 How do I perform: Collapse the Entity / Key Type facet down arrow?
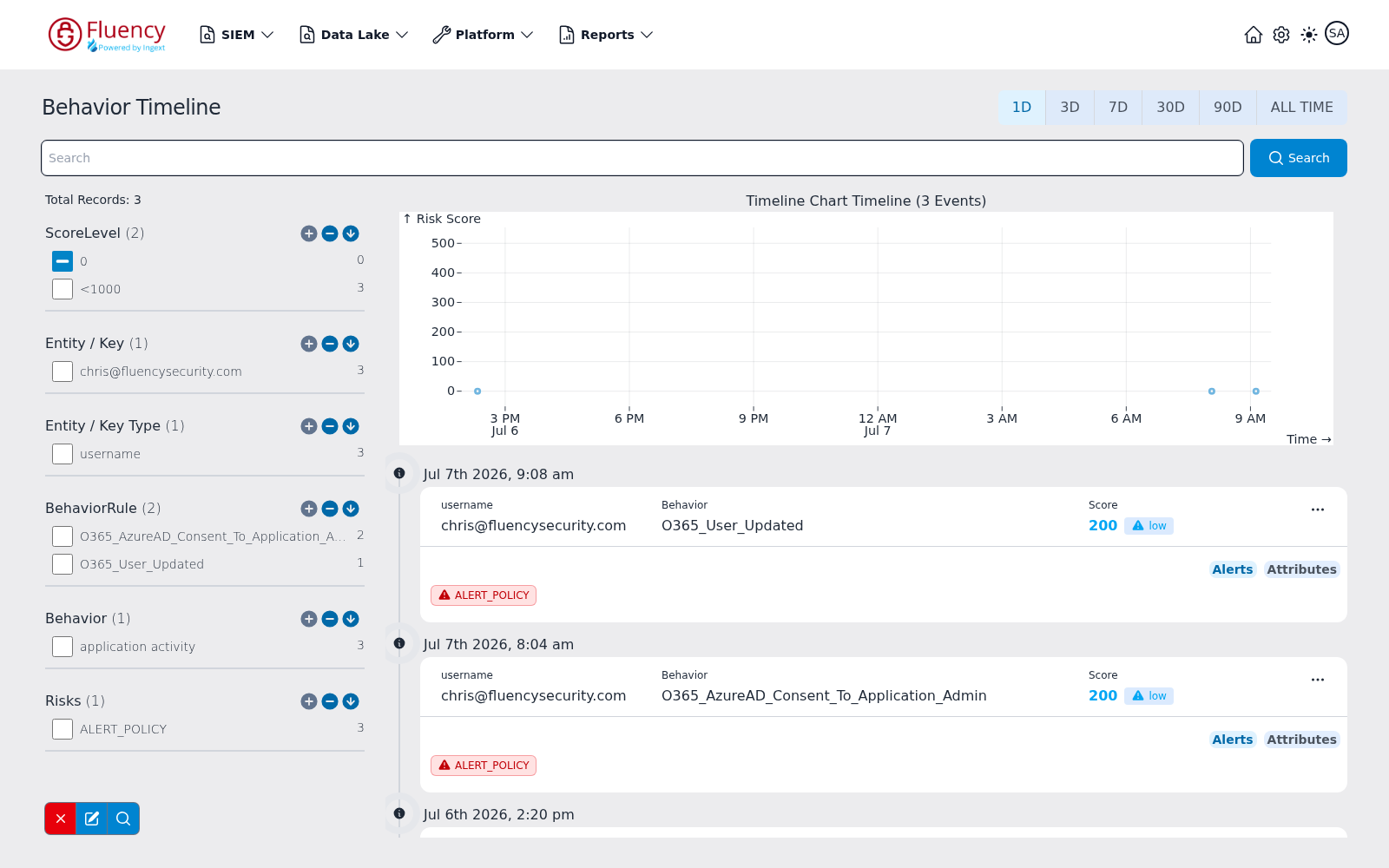(x=351, y=426)
